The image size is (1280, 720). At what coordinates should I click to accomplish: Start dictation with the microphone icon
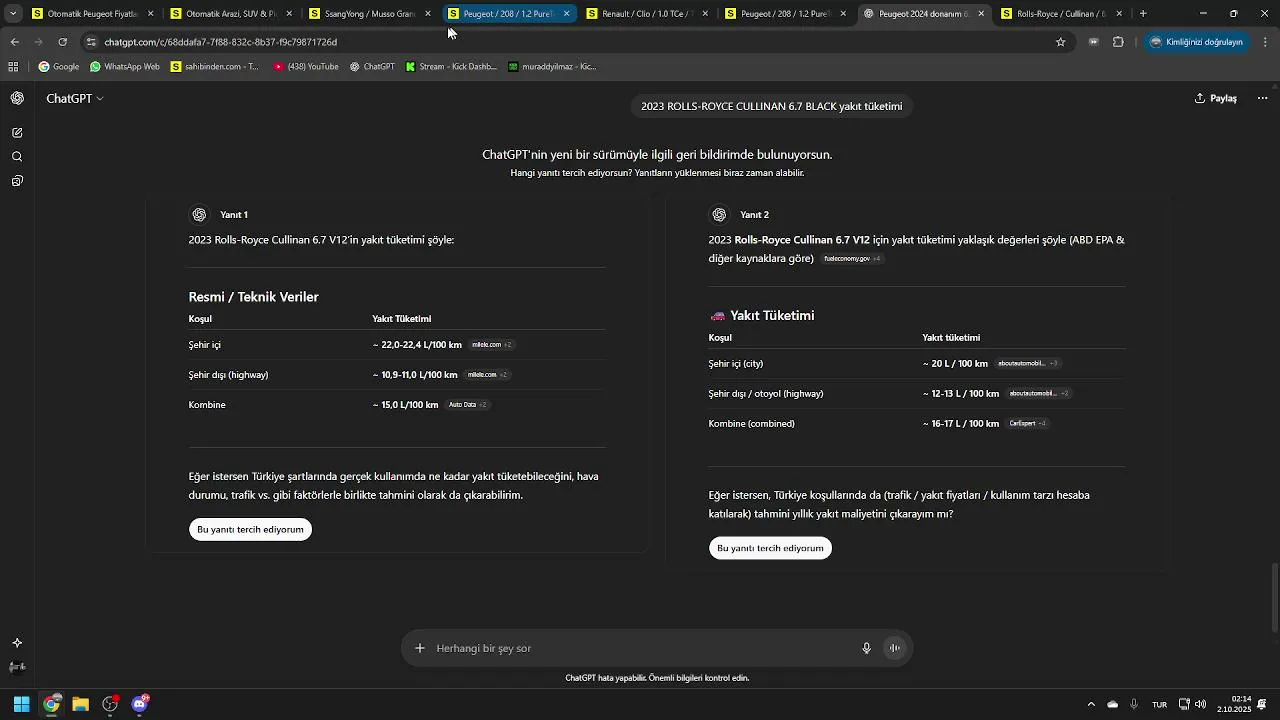(x=867, y=648)
